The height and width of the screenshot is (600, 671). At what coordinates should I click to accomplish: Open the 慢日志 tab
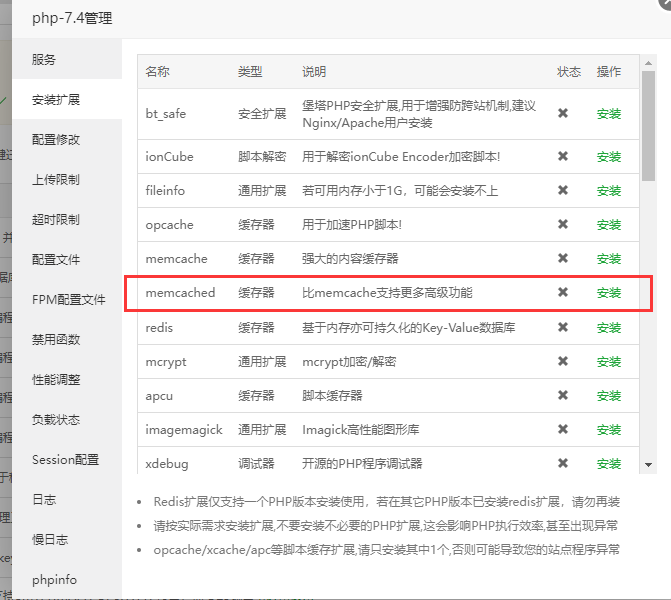click(67, 539)
